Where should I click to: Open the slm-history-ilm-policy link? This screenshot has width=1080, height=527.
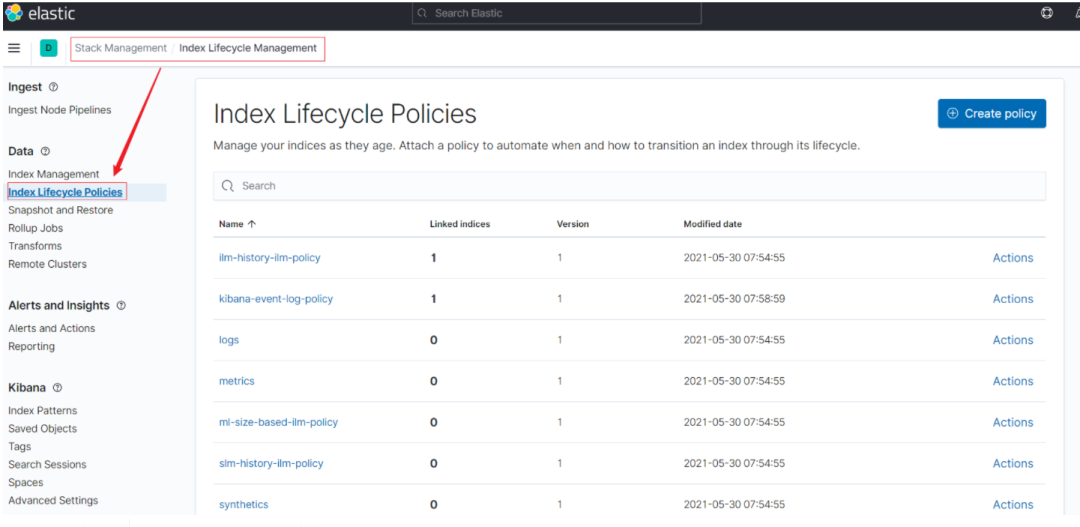coord(271,464)
